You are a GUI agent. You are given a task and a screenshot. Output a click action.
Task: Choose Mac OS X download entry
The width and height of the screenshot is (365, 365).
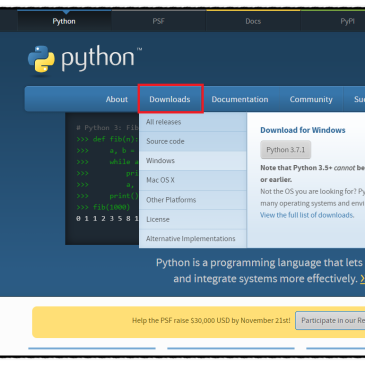tap(193, 180)
